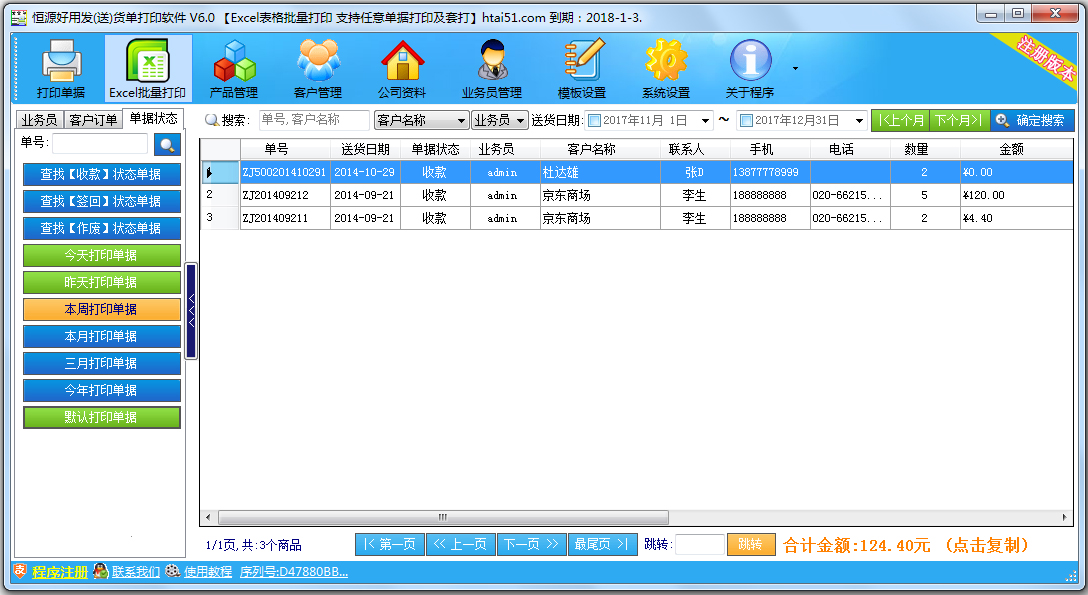This screenshot has height=595, width=1088.
Task: Sort by 金额 column header
Action: (1017, 149)
